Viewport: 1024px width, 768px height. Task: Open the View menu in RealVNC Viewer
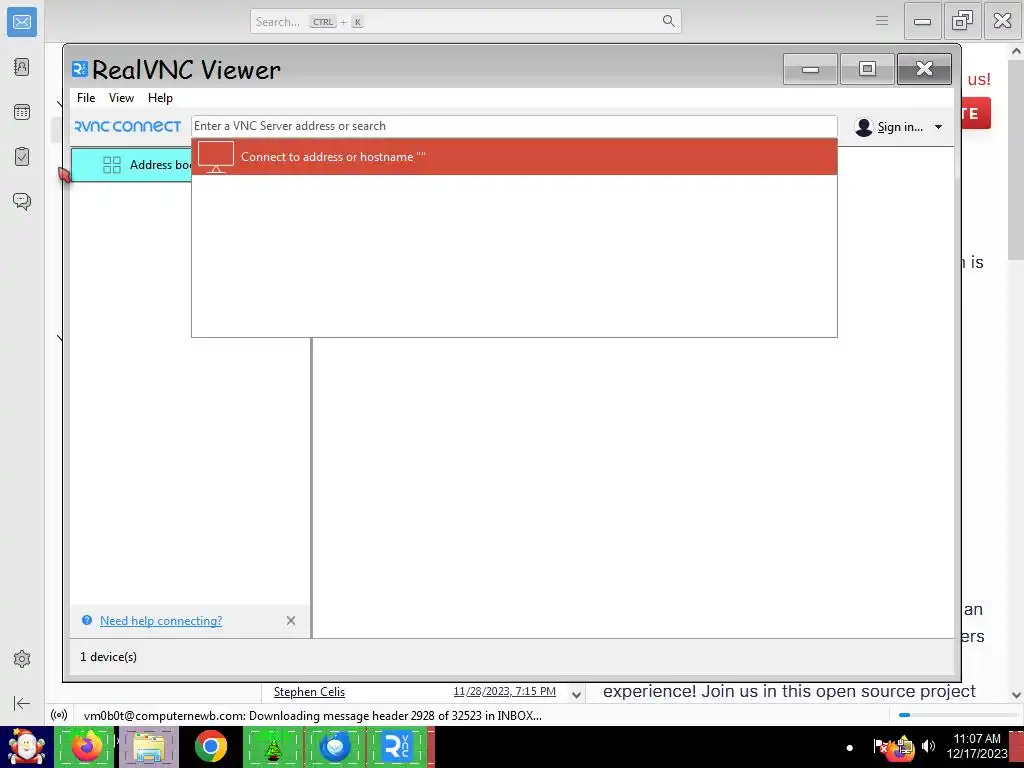121,98
